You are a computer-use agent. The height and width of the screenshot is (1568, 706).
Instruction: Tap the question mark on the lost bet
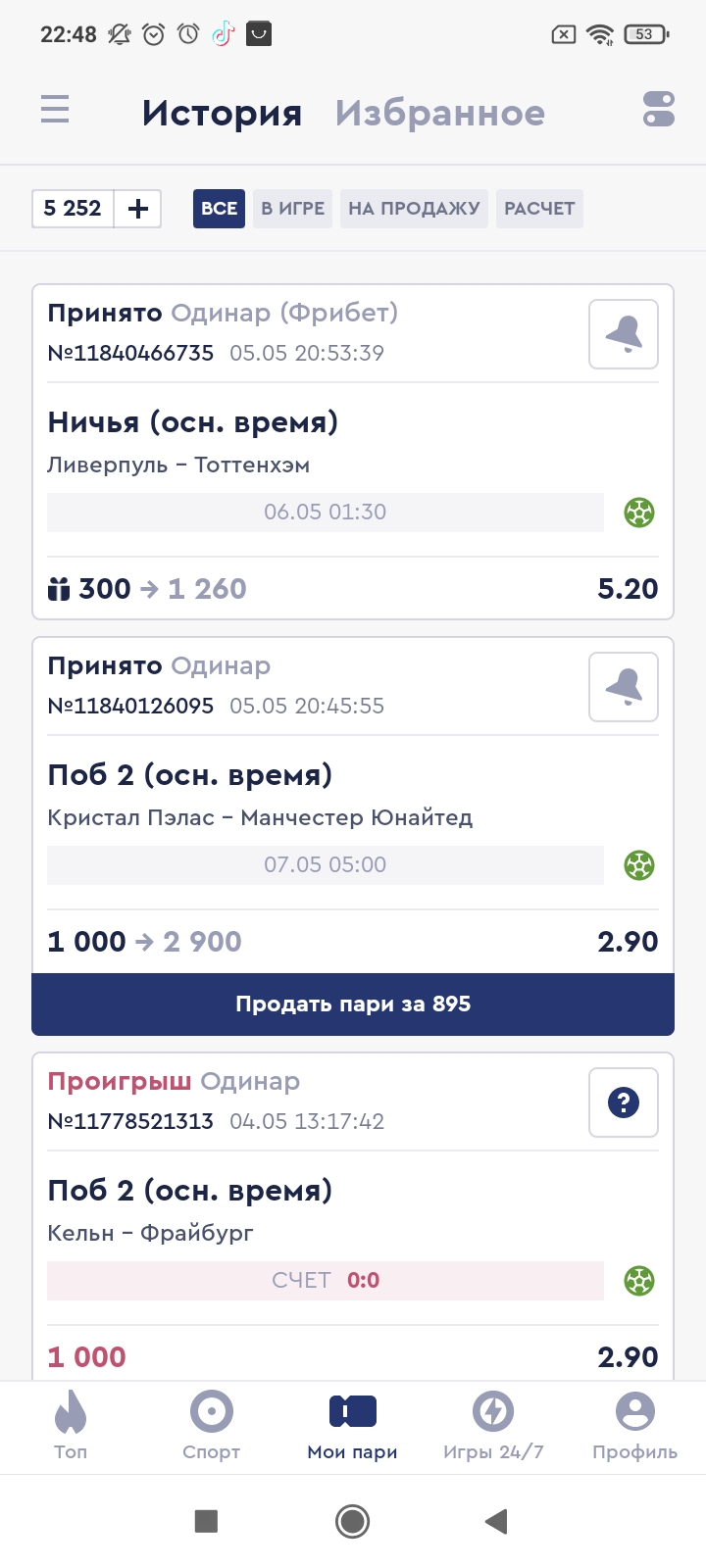pos(624,1102)
